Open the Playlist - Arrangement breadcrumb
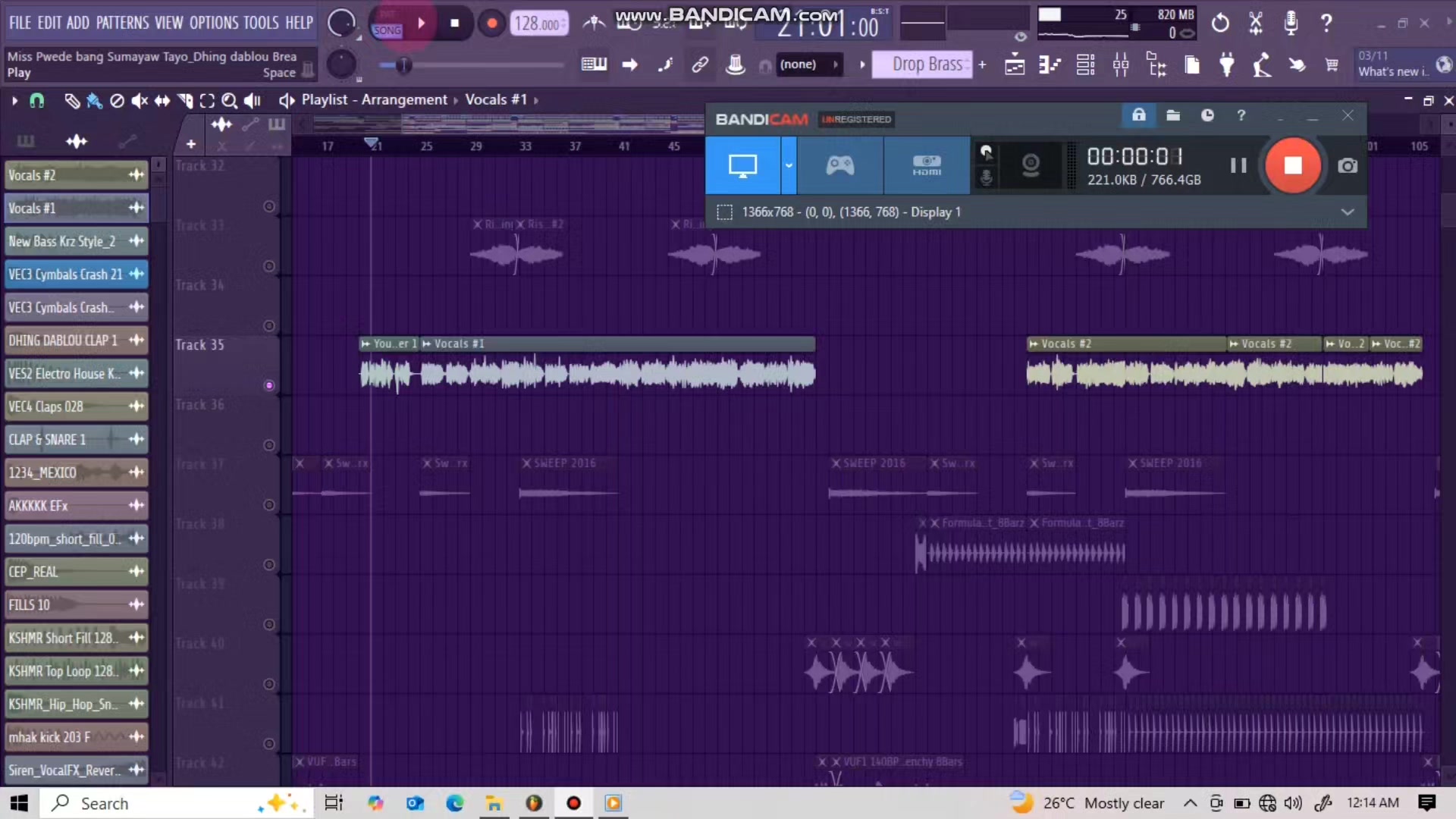 coord(375,100)
